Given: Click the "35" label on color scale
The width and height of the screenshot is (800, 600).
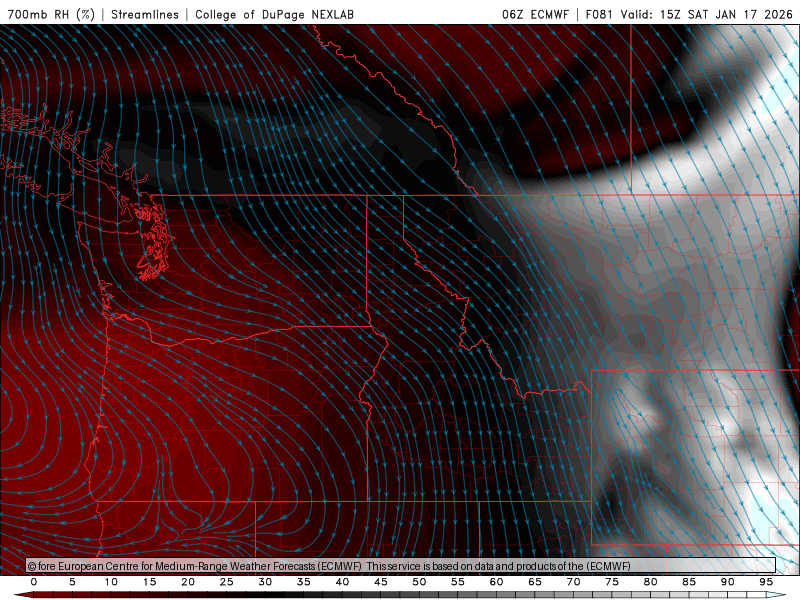Looking at the screenshot, I should click(x=304, y=582).
